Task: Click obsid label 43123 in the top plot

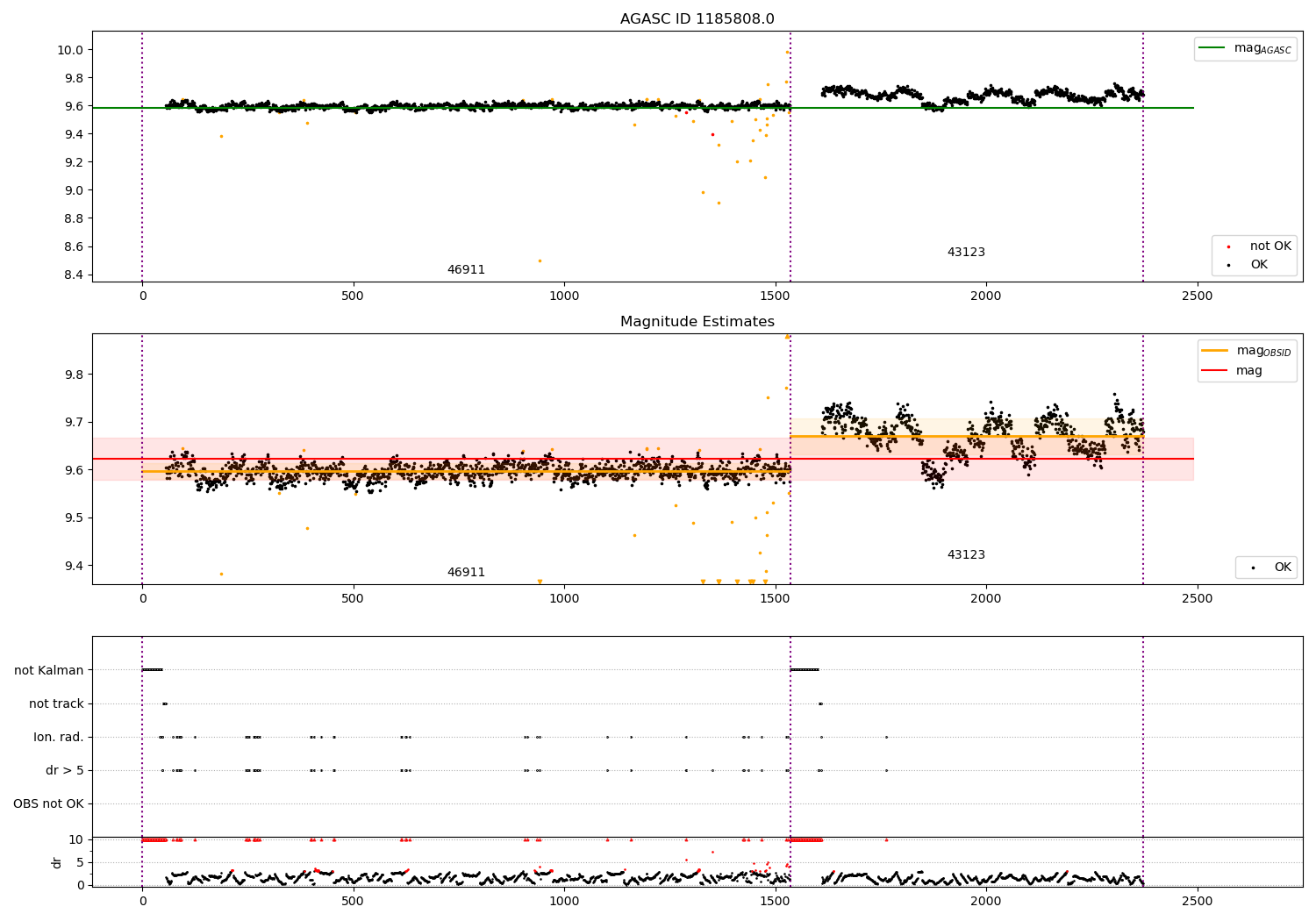Action: tap(966, 253)
